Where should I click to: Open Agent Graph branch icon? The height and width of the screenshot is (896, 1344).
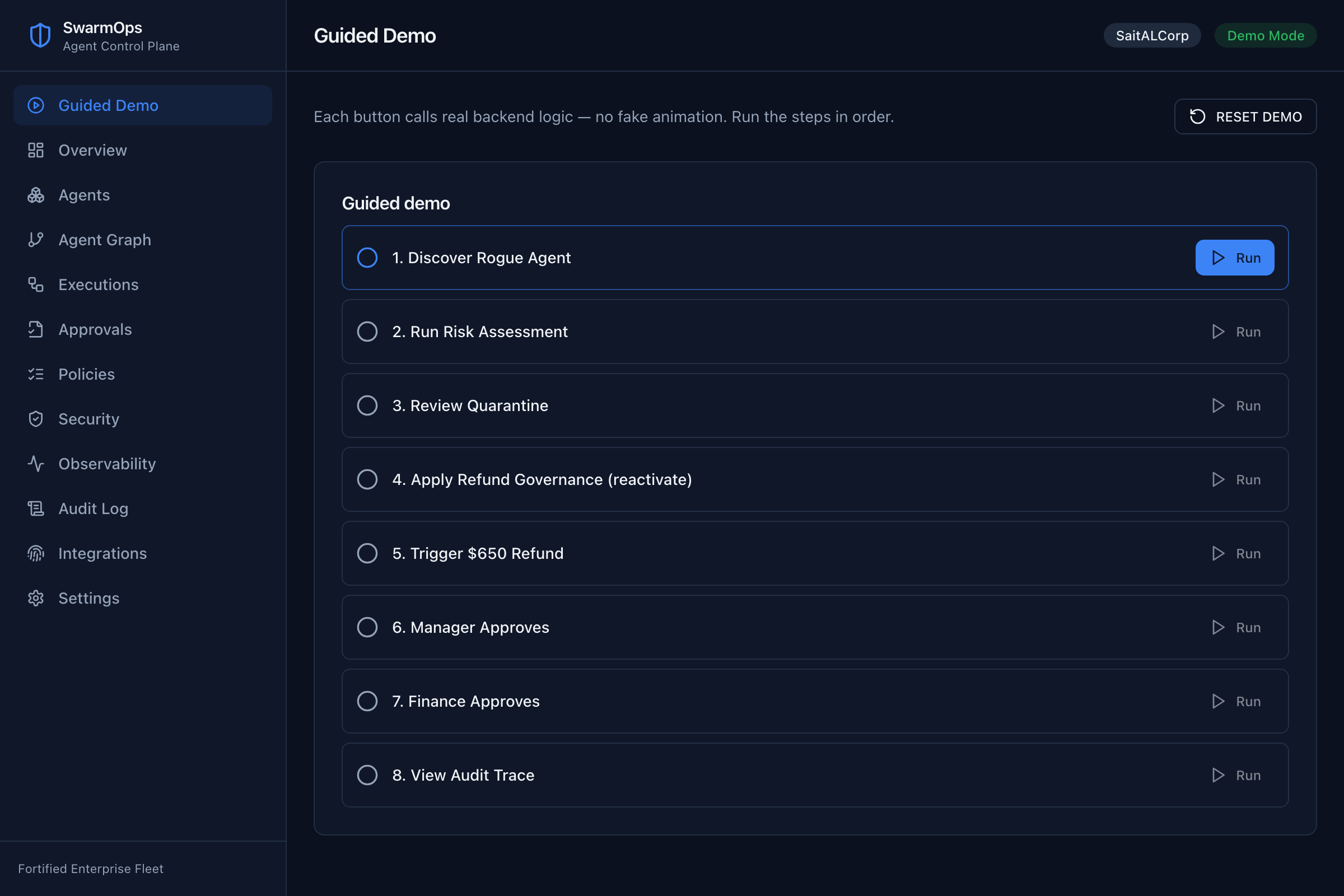(36, 240)
